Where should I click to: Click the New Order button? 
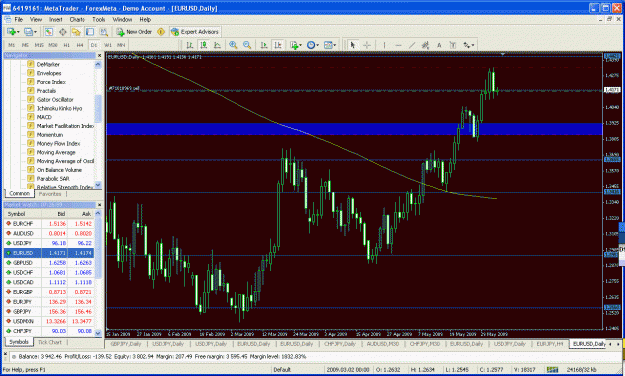coord(134,32)
